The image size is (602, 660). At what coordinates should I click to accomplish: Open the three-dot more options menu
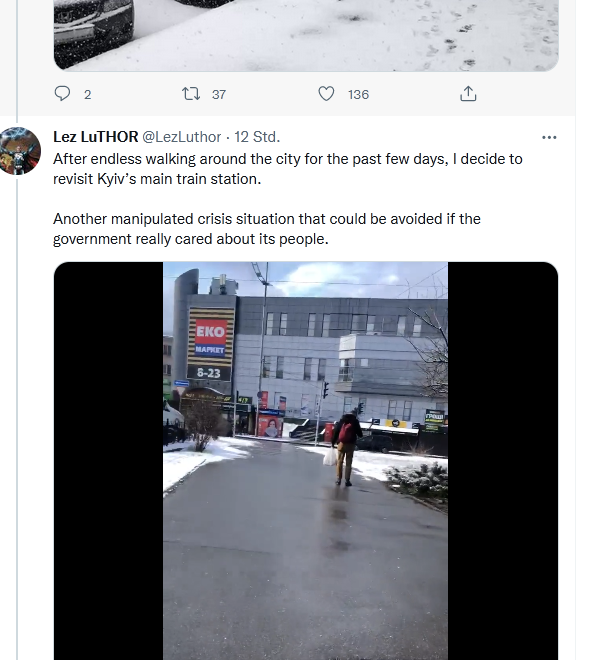[x=549, y=137]
